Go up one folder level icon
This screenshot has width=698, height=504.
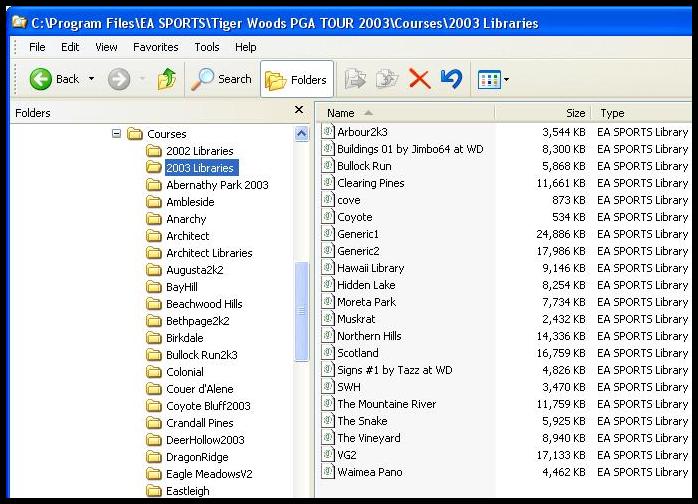point(166,79)
